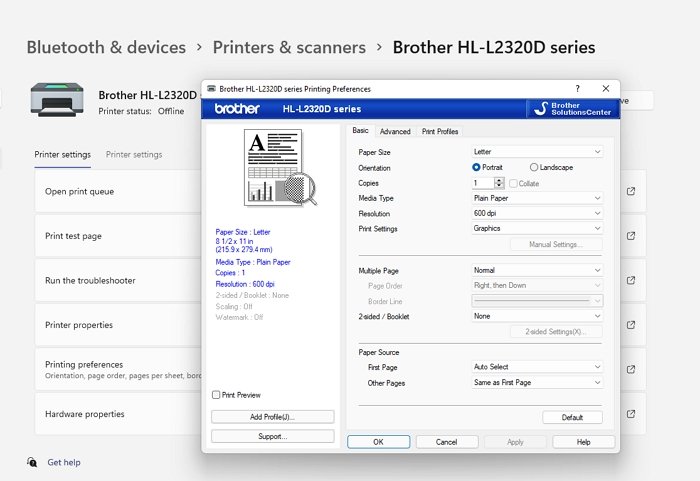The height and width of the screenshot is (481, 700).
Task: Increase the Copies spinner value
Action: point(501,180)
